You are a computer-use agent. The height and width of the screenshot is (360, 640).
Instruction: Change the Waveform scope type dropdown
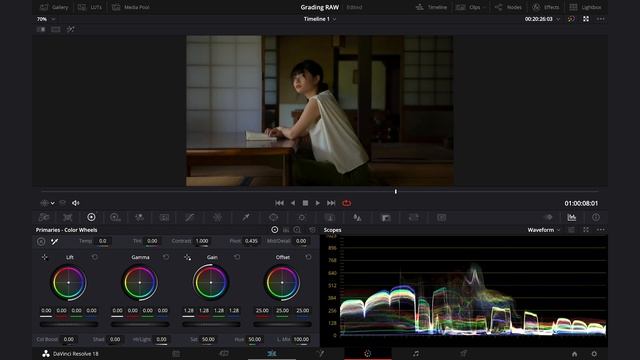click(544, 230)
